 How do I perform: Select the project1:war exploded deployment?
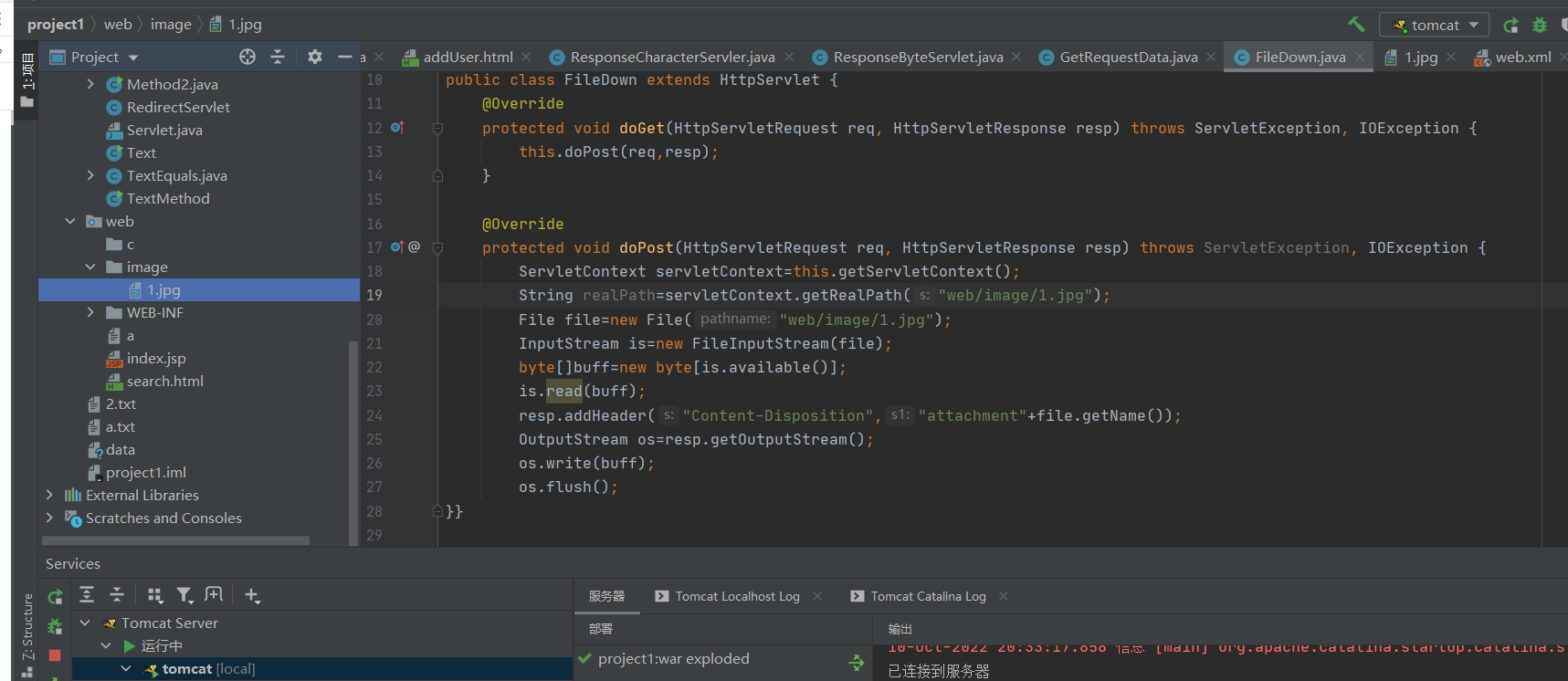point(674,659)
